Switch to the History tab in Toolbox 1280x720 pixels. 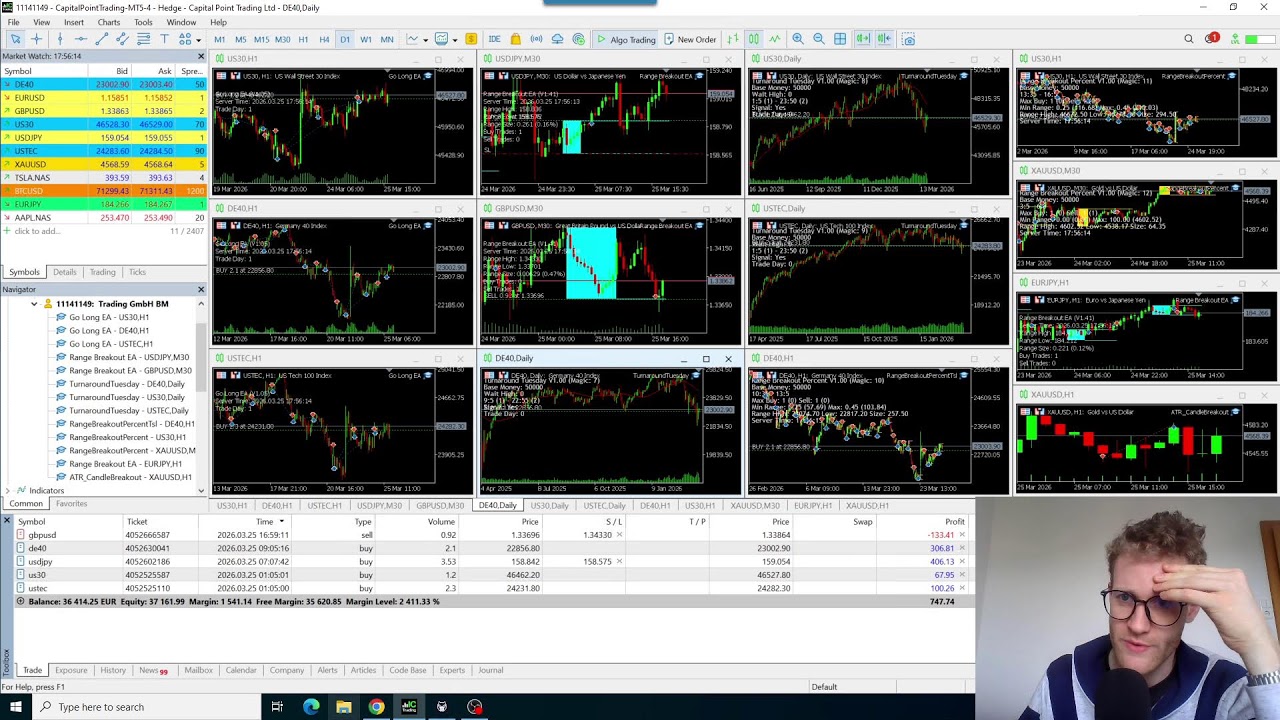pos(113,670)
